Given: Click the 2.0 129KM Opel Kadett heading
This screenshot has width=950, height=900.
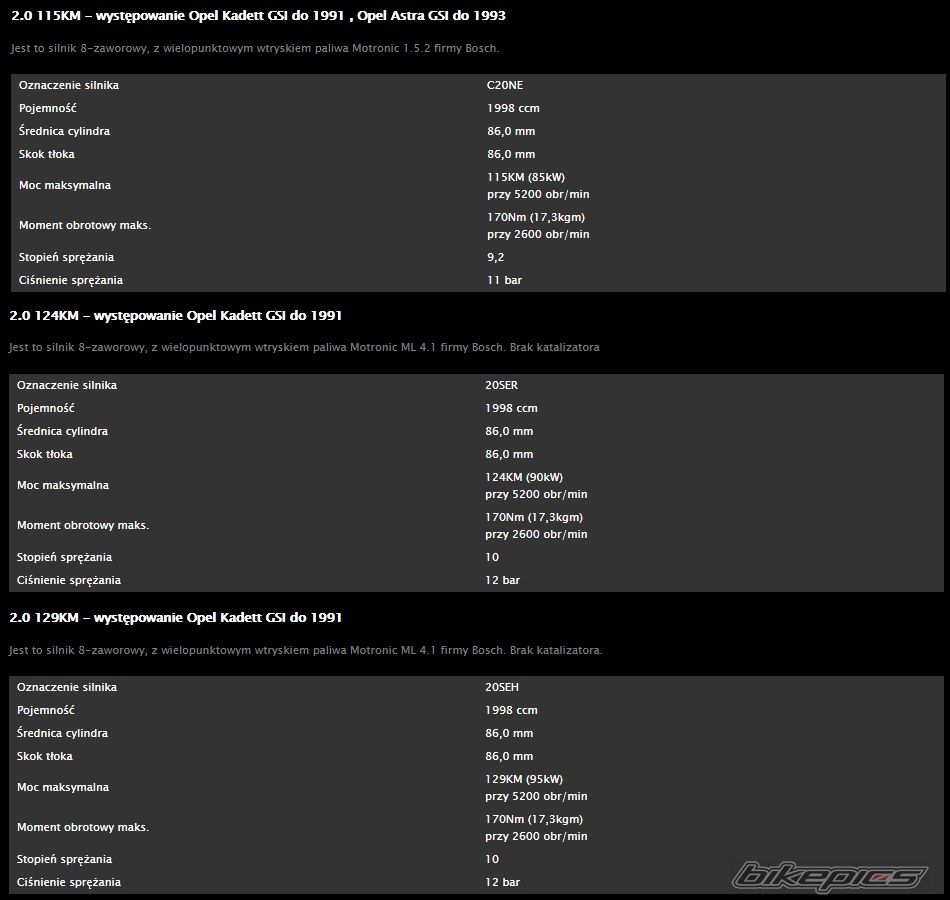Looking at the screenshot, I should (x=176, y=618).
